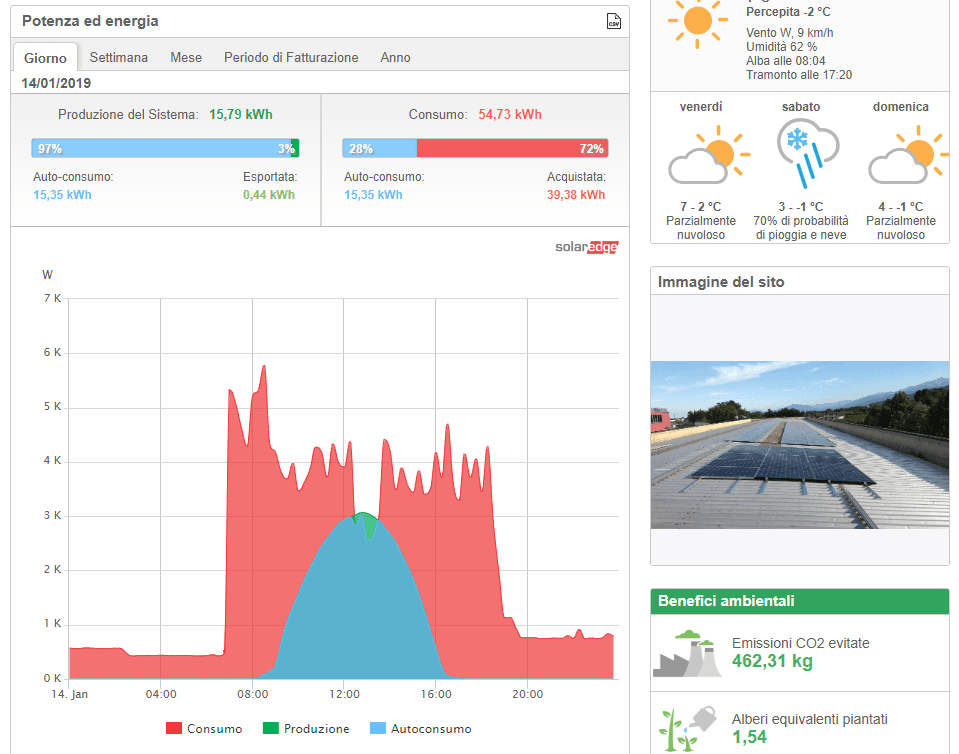Screen dimensions: 959x754
Task: Click Vento W, 9 km/h text
Action: click(x=790, y=33)
